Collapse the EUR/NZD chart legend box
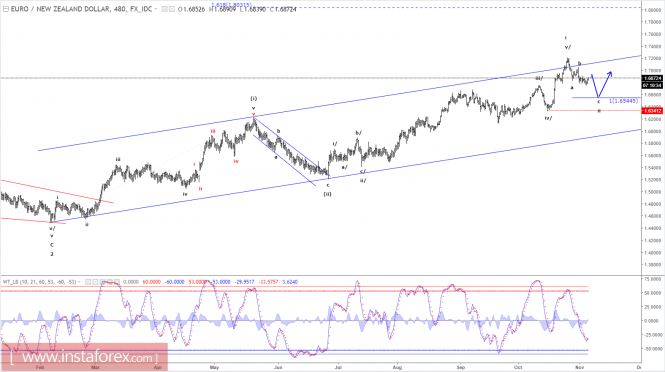665x372 pixels. pos(6,9)
